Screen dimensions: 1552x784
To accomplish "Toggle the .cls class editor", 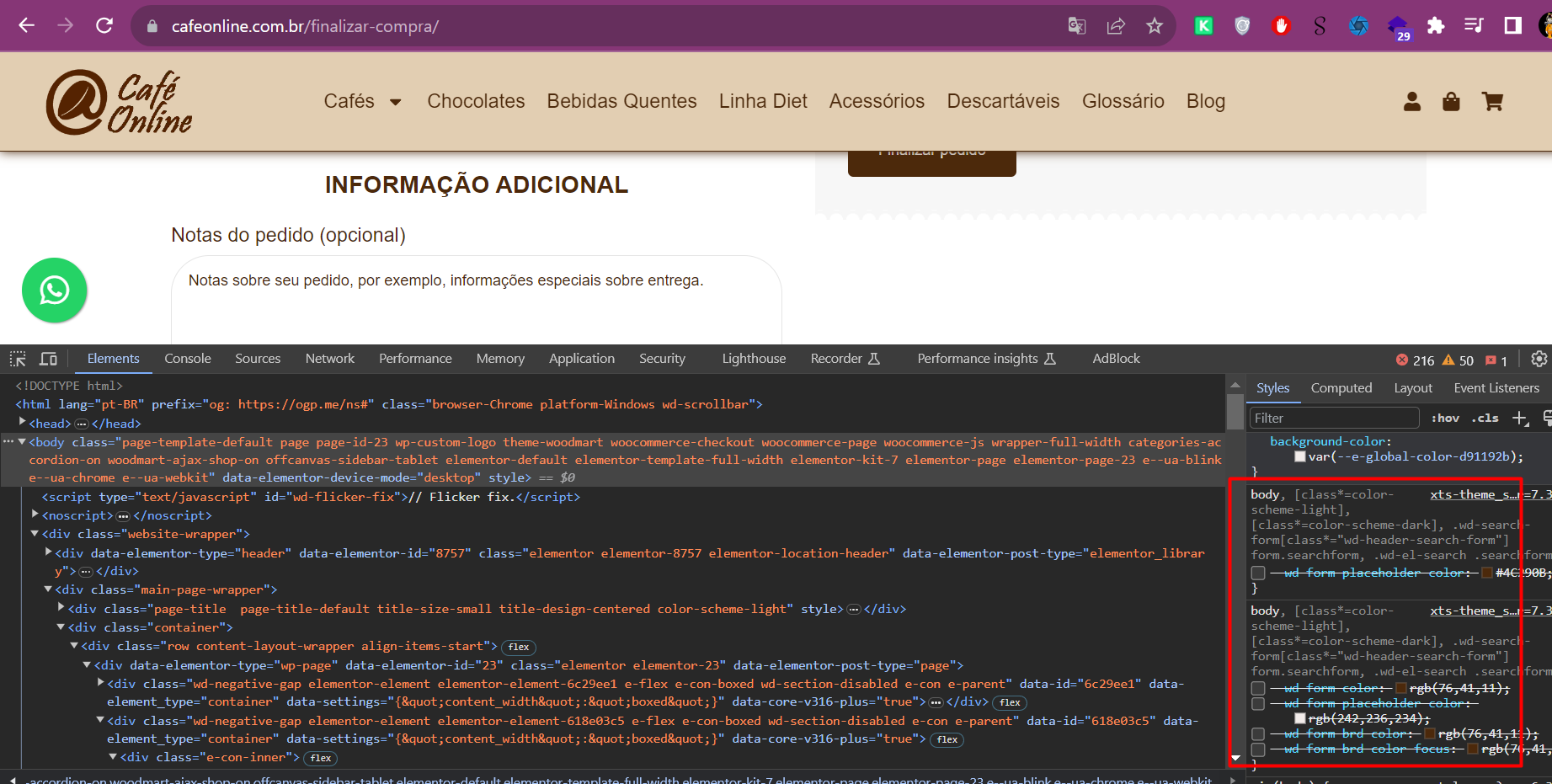I will [1485, 418].
